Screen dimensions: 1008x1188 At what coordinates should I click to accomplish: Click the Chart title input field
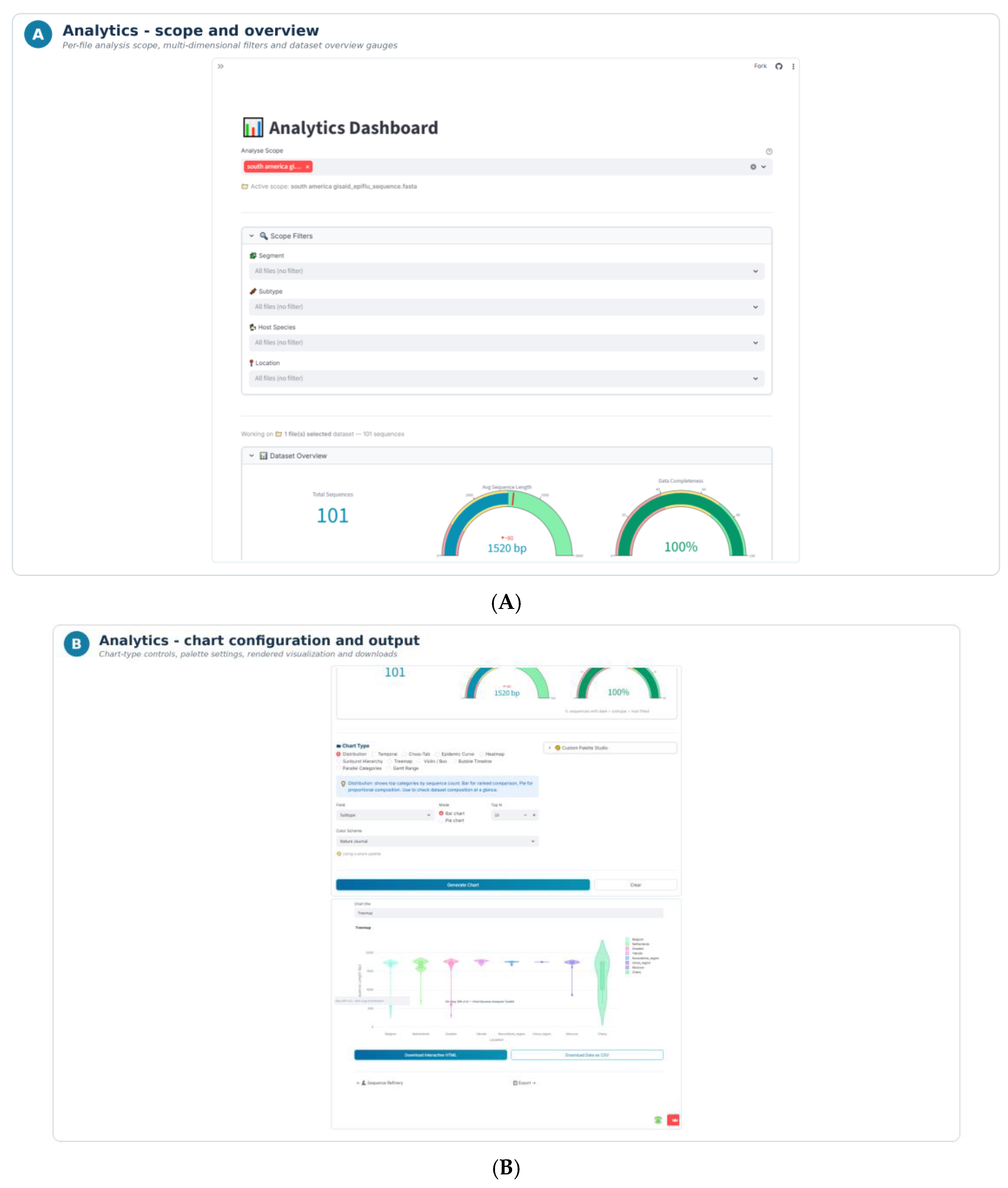pyautogui.click(x=509, y=913)
